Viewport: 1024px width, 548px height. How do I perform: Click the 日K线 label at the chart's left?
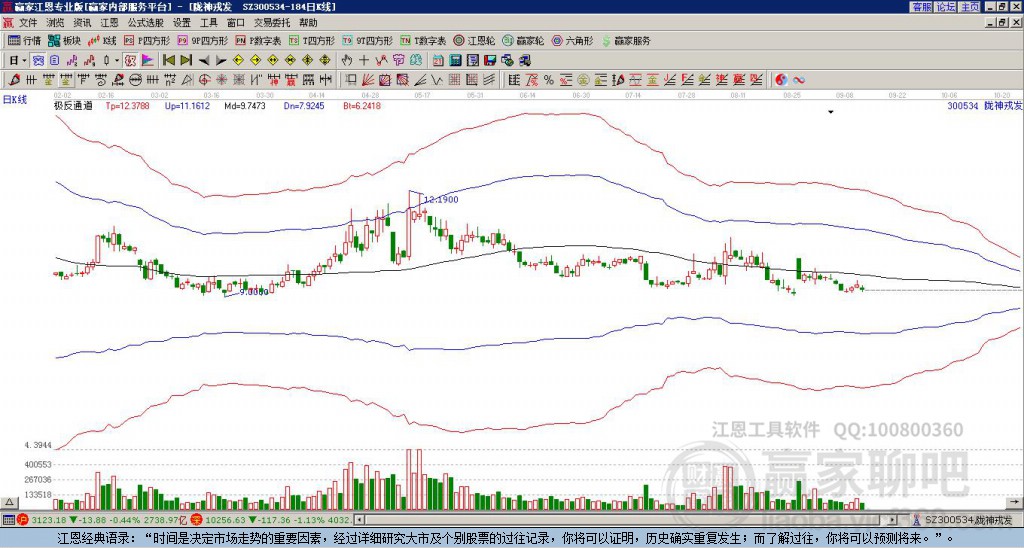pyautogui.click(x=15, y=99)
